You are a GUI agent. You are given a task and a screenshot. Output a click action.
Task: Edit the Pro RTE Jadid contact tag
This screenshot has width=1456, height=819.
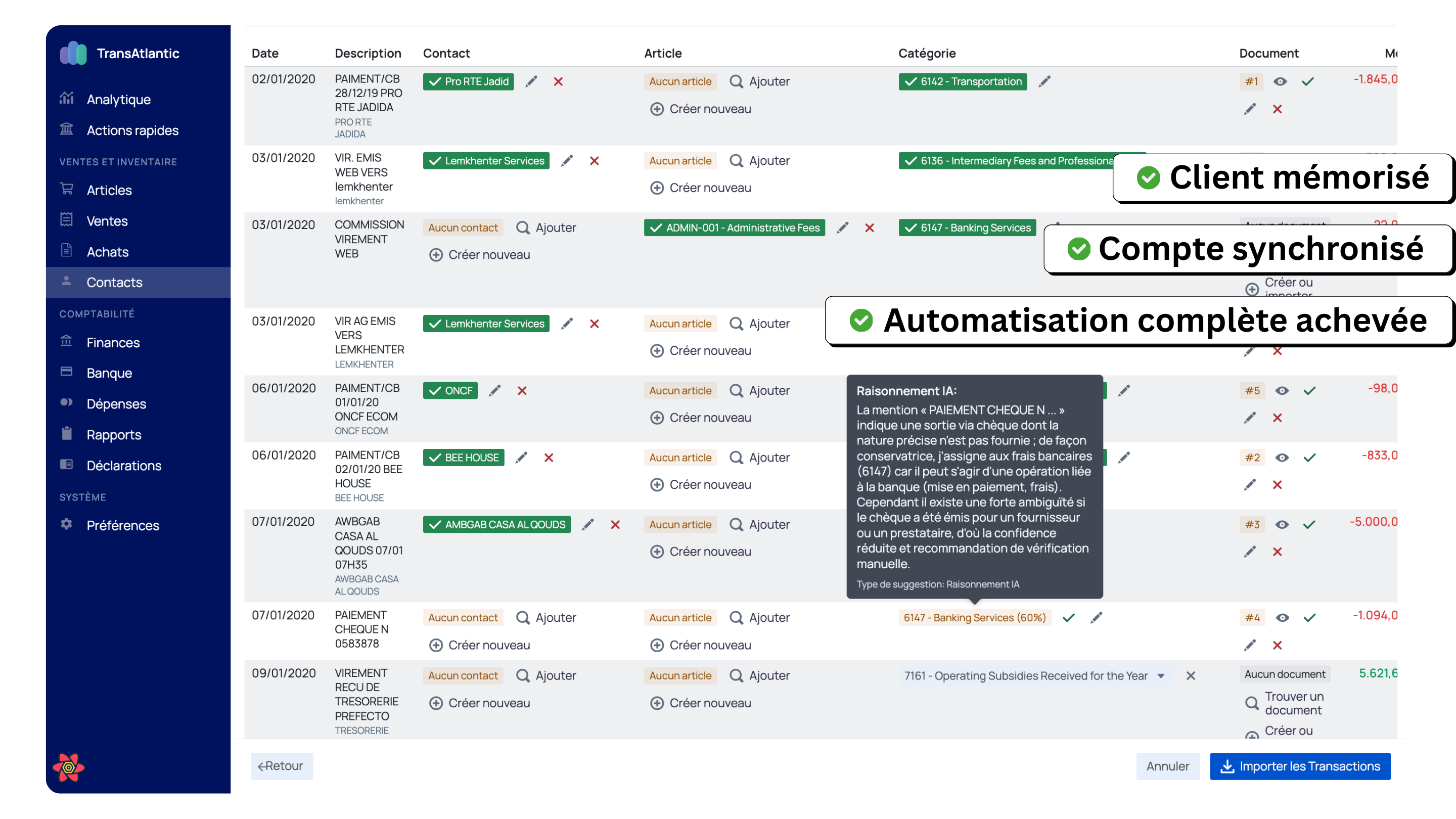pos(531,81)
